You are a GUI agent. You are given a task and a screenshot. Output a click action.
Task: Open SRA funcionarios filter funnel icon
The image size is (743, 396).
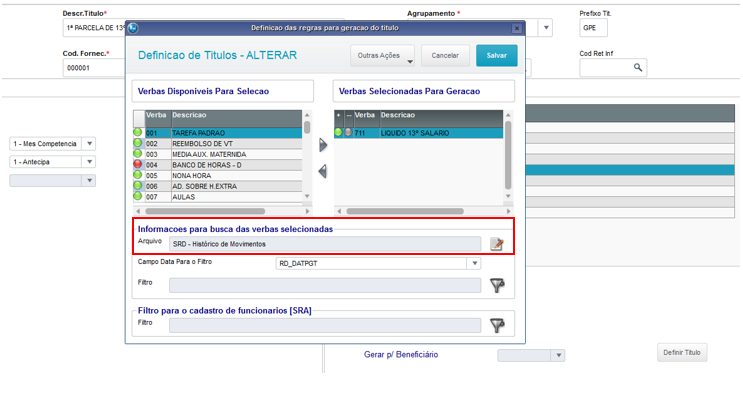point(497,325)
